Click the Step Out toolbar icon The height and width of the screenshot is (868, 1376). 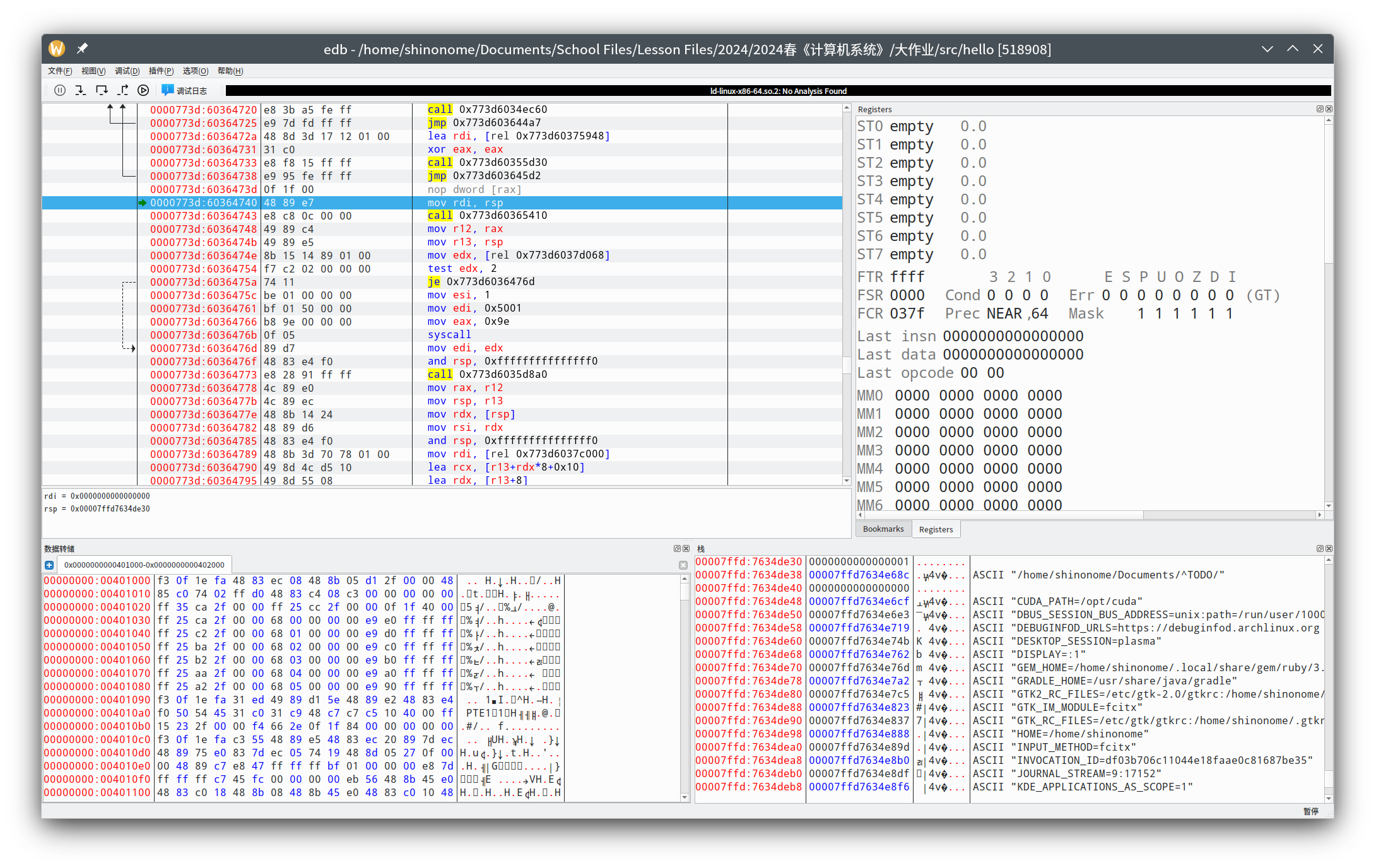click(122, 90)
